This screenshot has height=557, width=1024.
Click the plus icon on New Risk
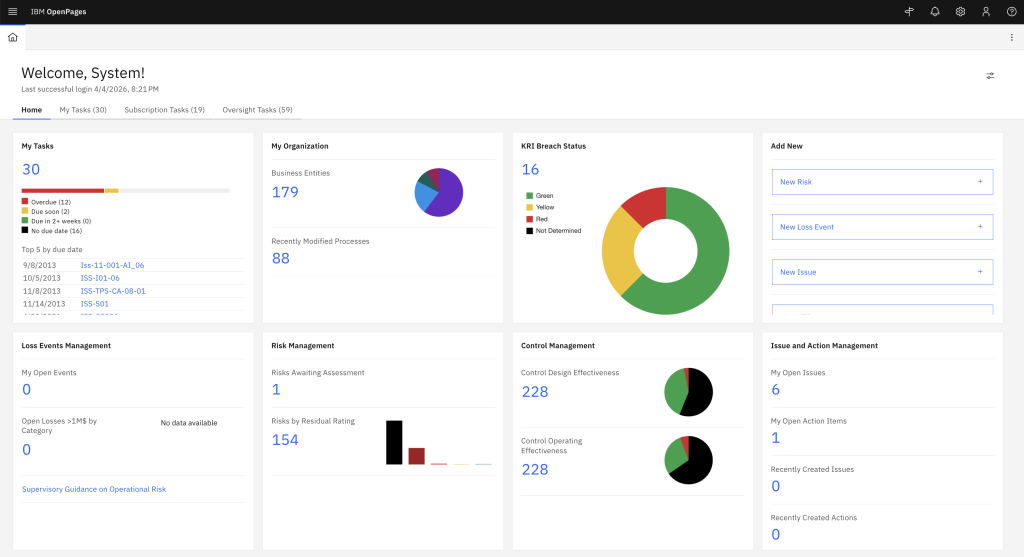point(980,182)
